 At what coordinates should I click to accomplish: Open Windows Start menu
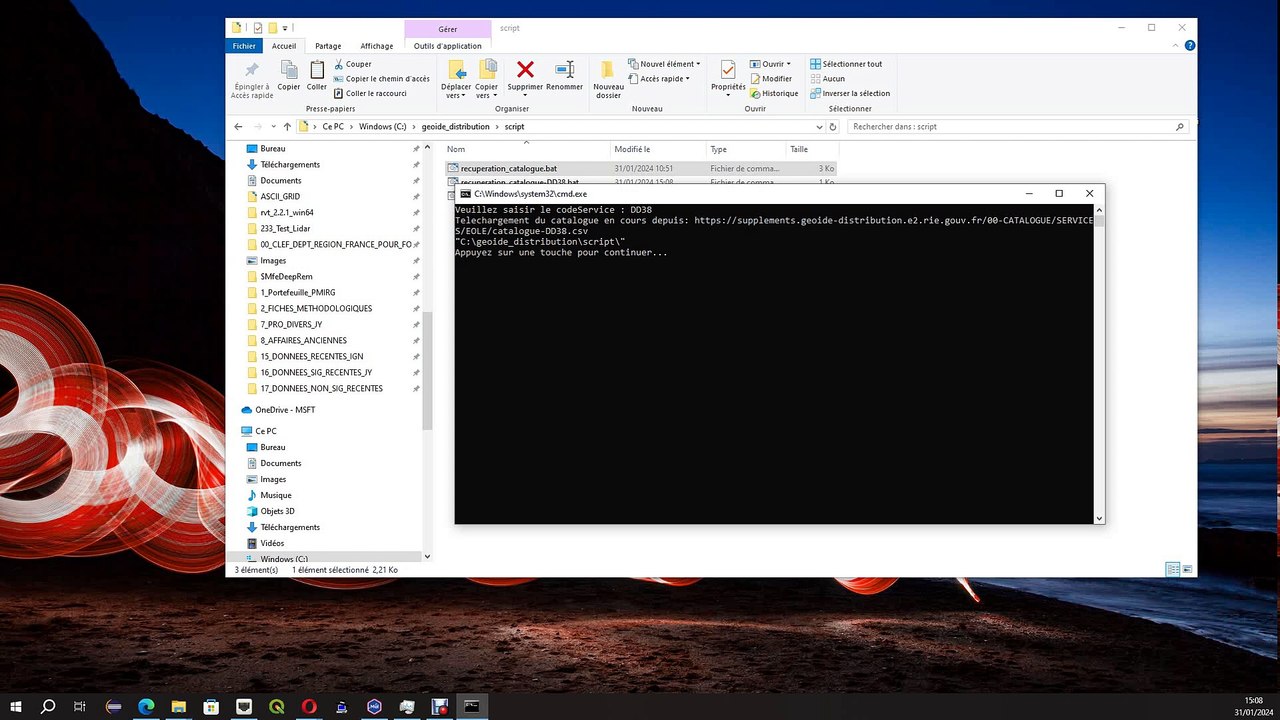click(16, 706)
